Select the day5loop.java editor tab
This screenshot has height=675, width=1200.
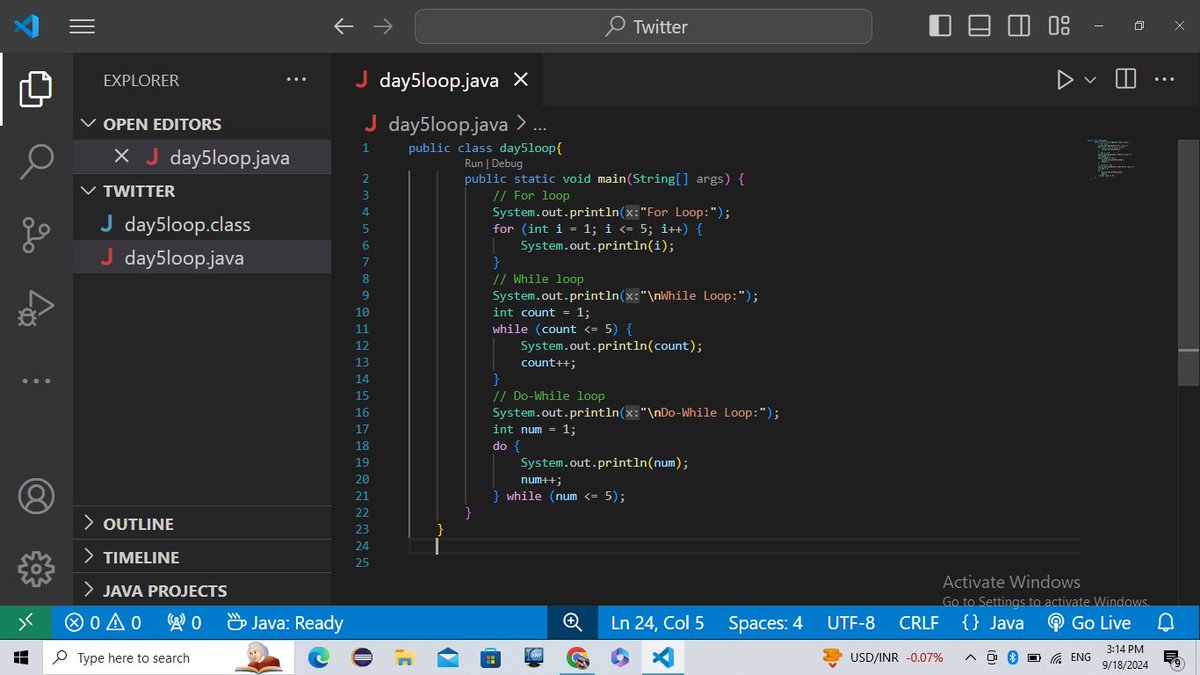point(440,80)
